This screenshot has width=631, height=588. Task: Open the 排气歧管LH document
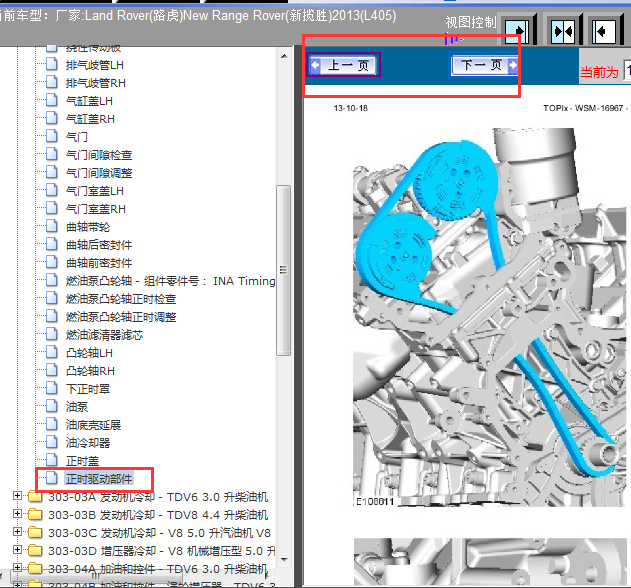pos(95,65)
